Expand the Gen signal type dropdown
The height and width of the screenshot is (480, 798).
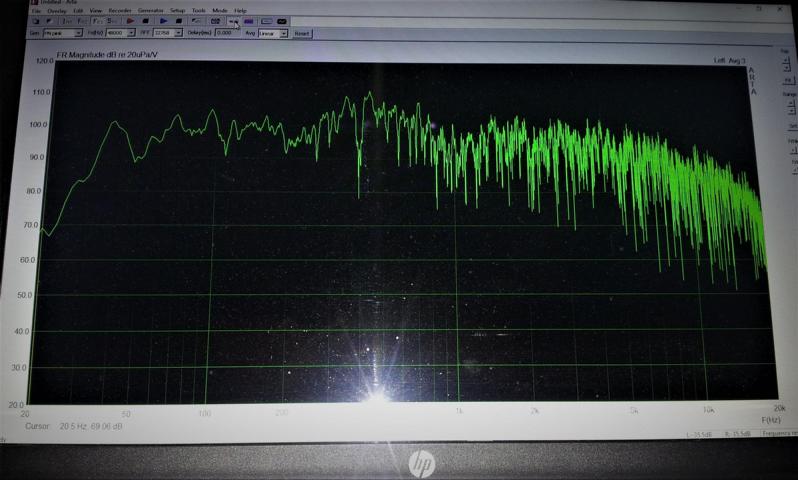point(78,33)
